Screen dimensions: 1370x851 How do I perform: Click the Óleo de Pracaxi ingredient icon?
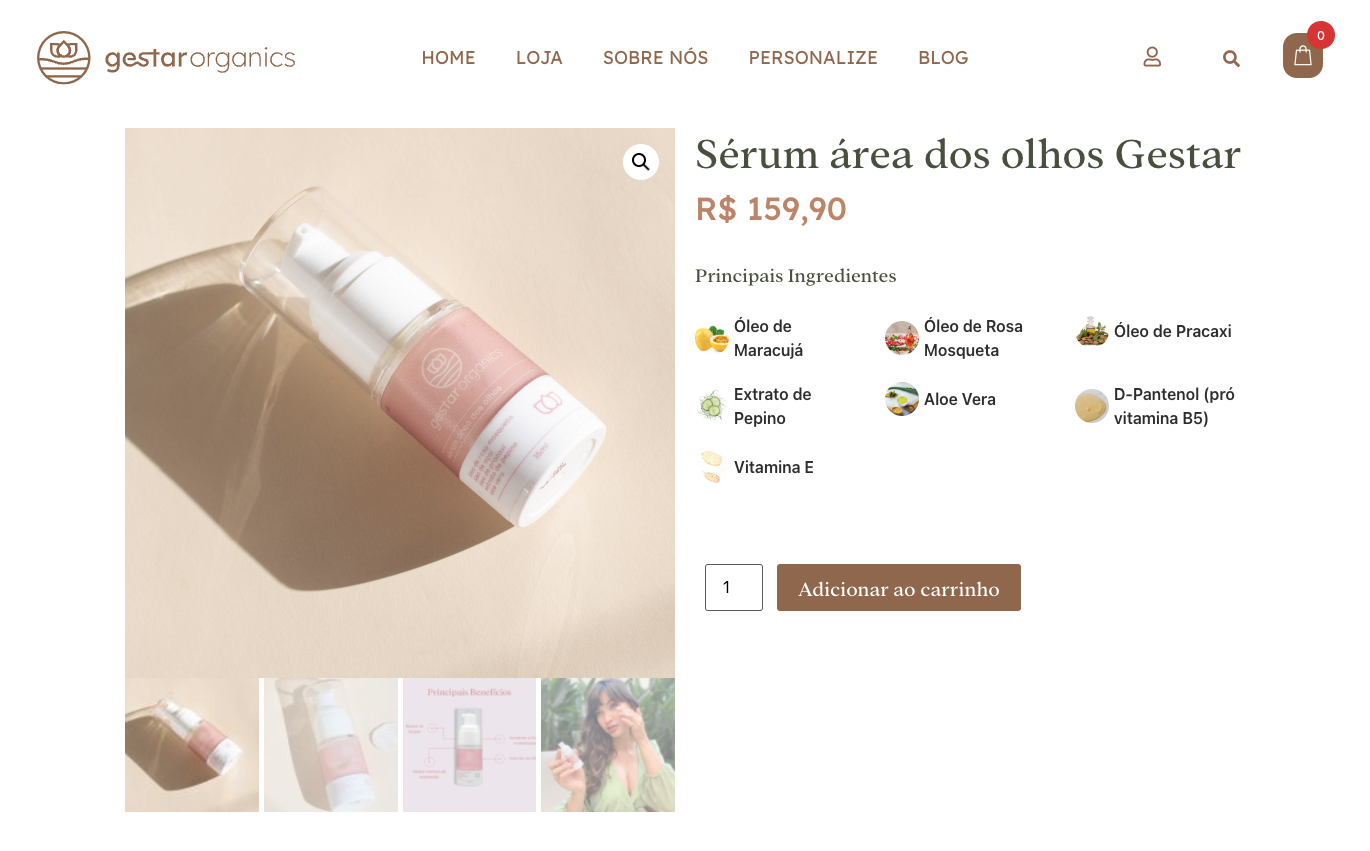(1092, 332)
